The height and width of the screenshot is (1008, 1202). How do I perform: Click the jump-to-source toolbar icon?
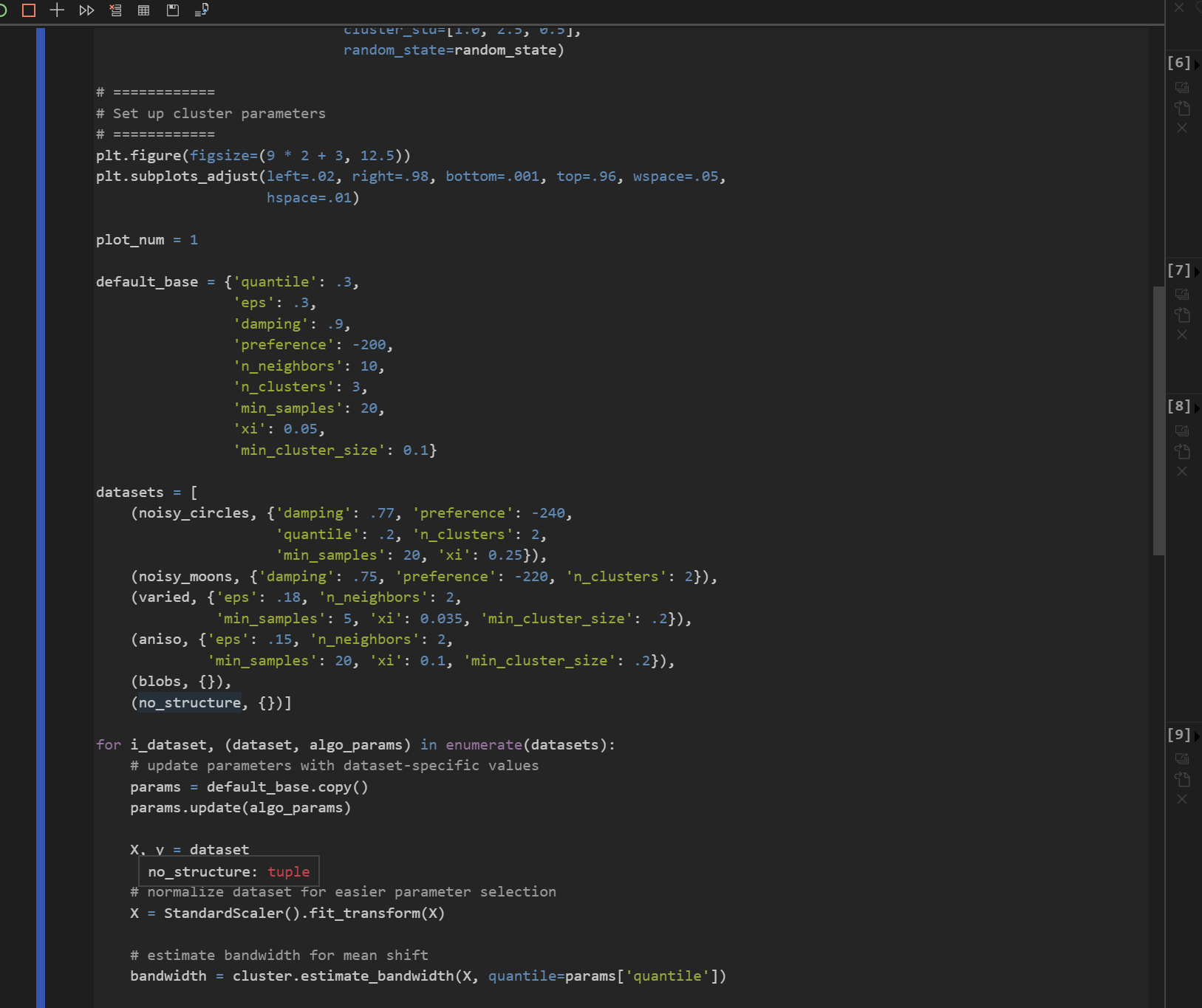click(199, 10)
